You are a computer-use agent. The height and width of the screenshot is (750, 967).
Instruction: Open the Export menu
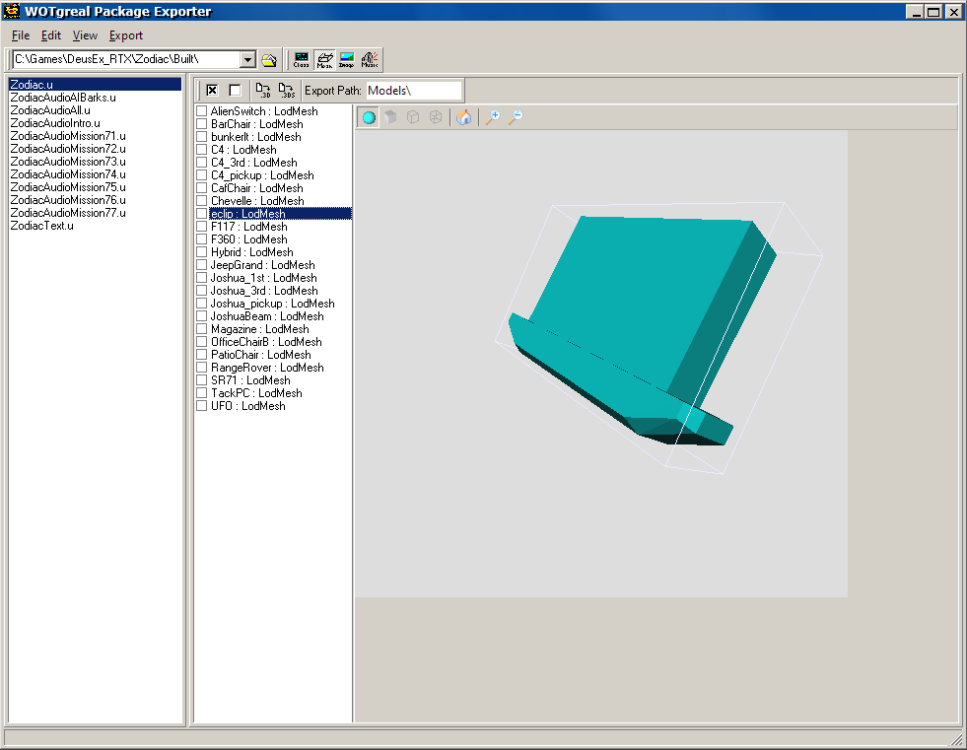pyautogui.click(x=126, y=35)
